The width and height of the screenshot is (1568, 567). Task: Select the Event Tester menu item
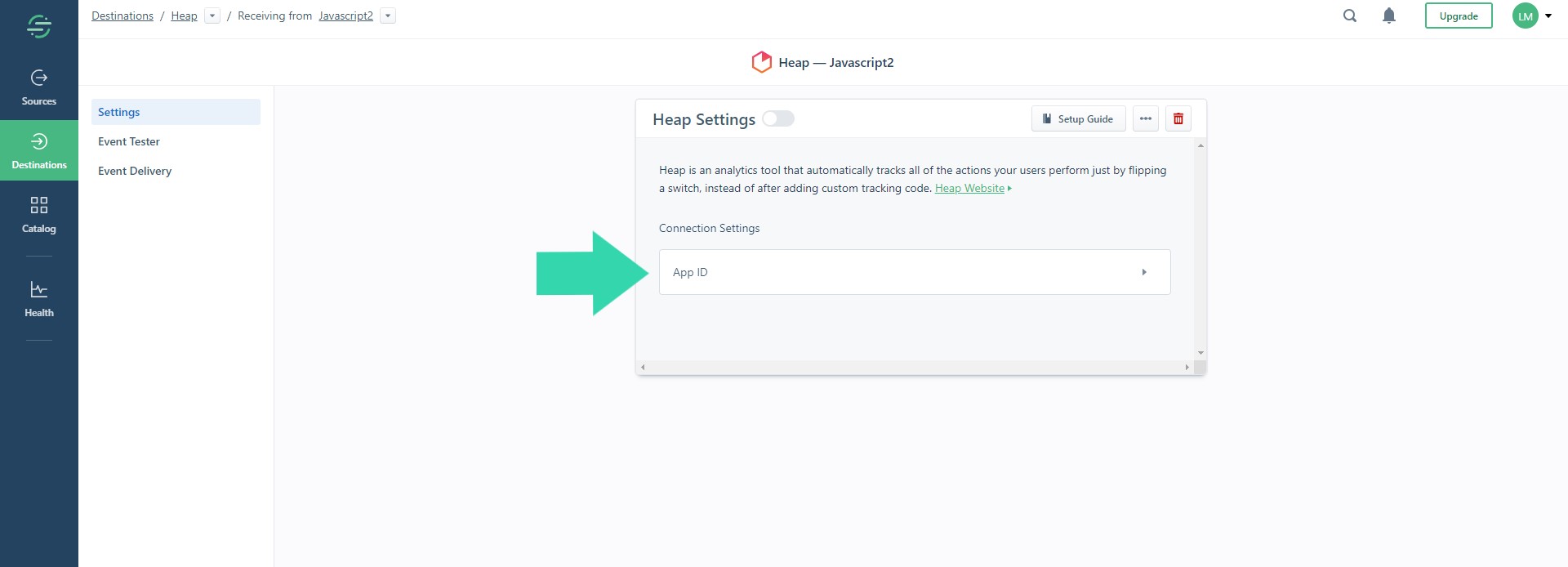(x=129, y=141)
